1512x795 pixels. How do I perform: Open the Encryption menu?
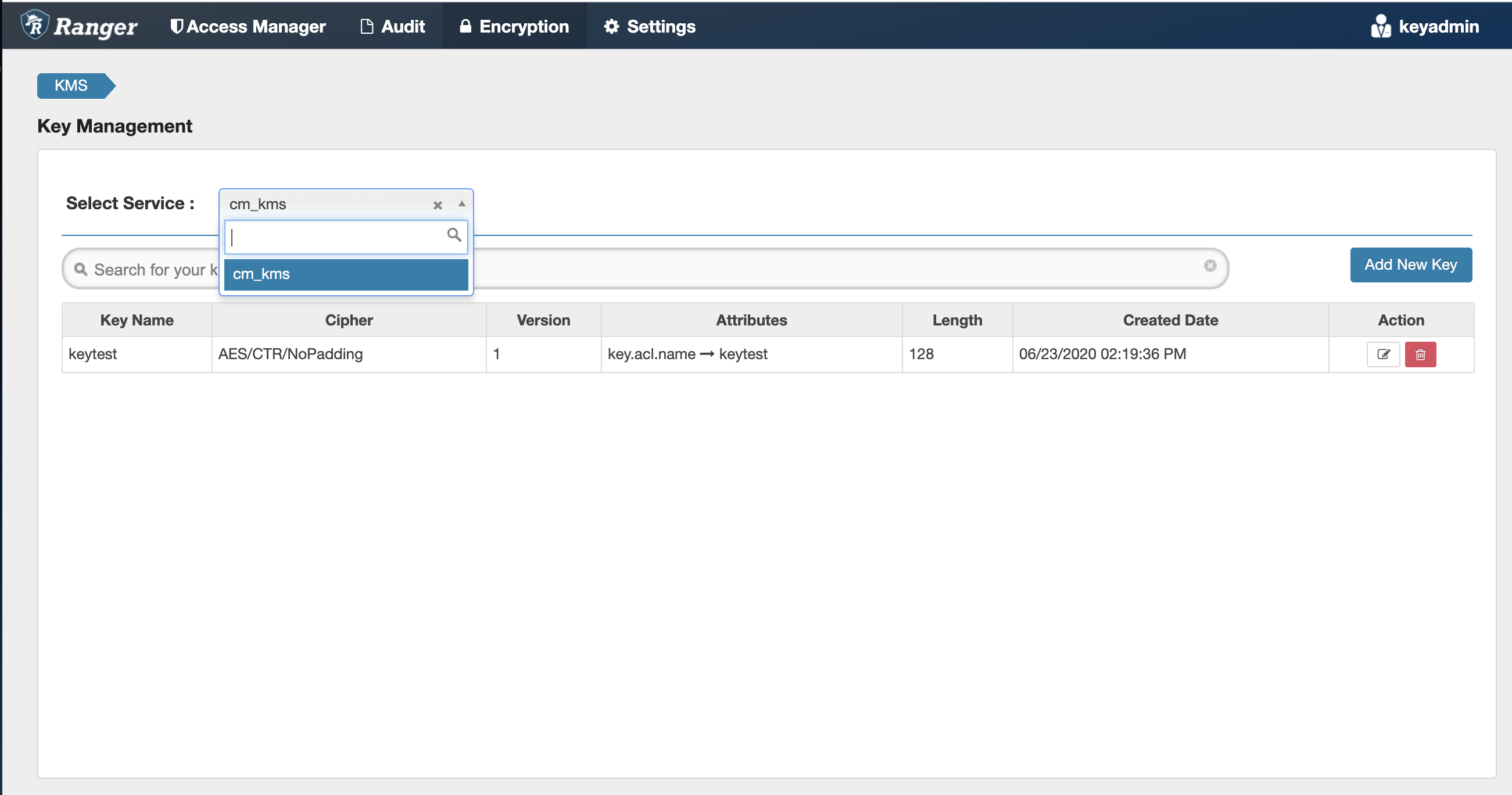(x=514, y=26)
